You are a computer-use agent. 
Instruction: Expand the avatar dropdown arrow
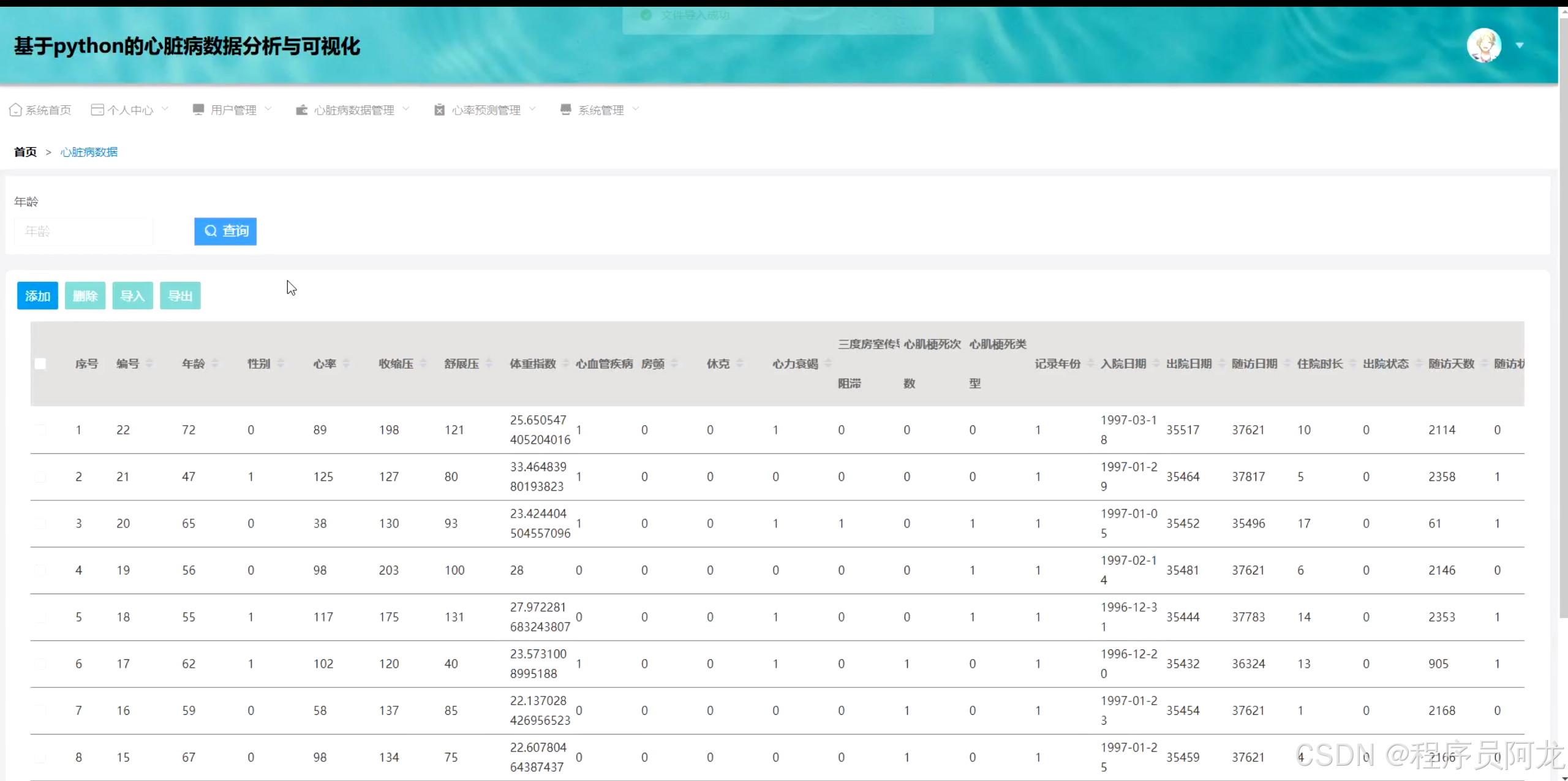1520,45
